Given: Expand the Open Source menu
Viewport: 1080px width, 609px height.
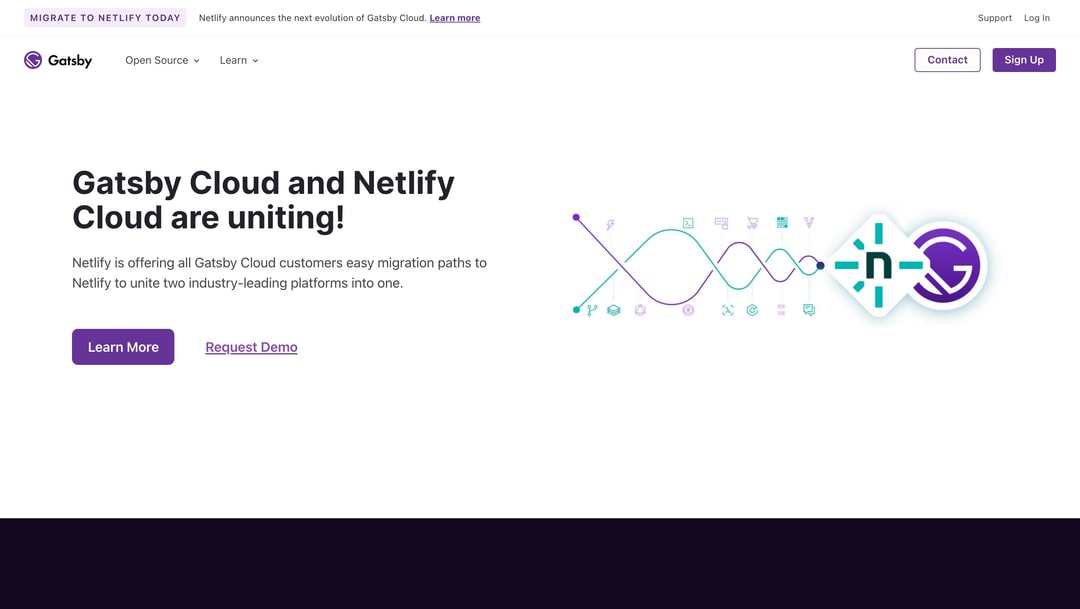Looking at the screenshot, I should 163,61.
